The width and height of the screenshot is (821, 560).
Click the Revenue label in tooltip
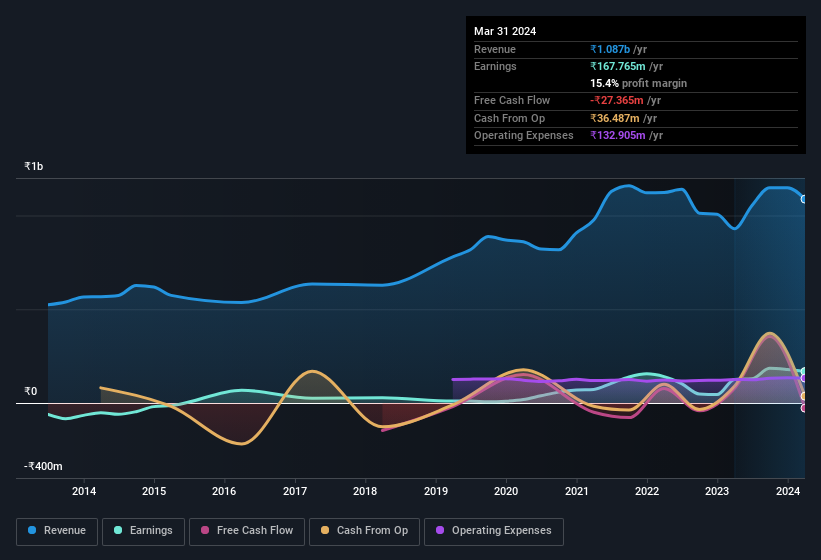tap(495, 49)
